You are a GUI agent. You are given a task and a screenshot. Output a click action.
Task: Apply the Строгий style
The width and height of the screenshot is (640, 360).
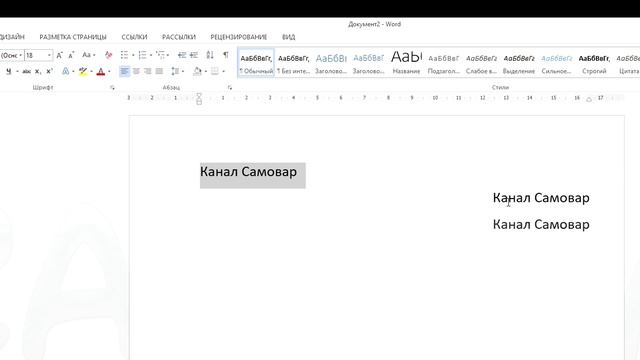[594, 63]
